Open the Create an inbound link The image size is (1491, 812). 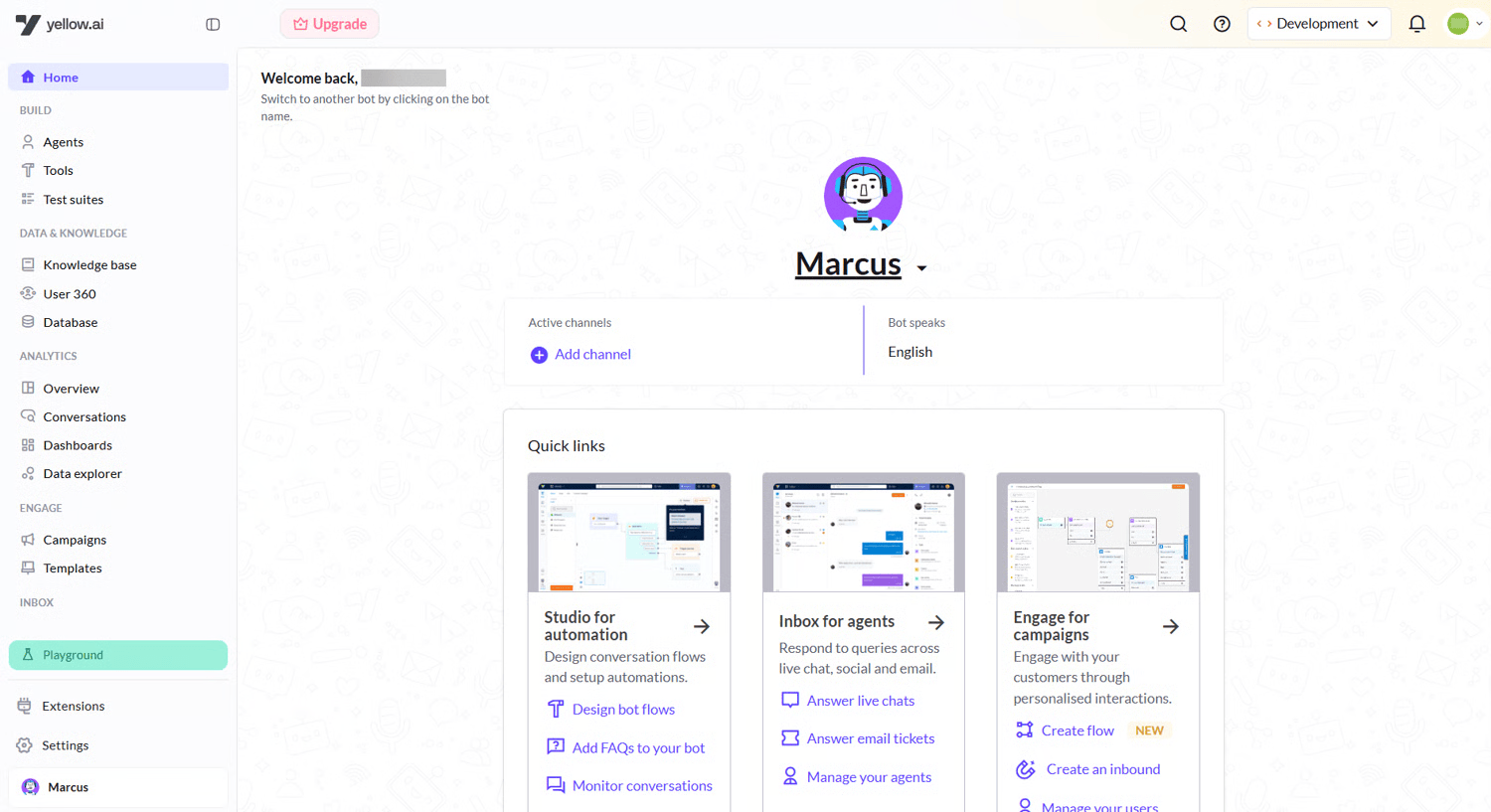click(x=1103, y=769)
